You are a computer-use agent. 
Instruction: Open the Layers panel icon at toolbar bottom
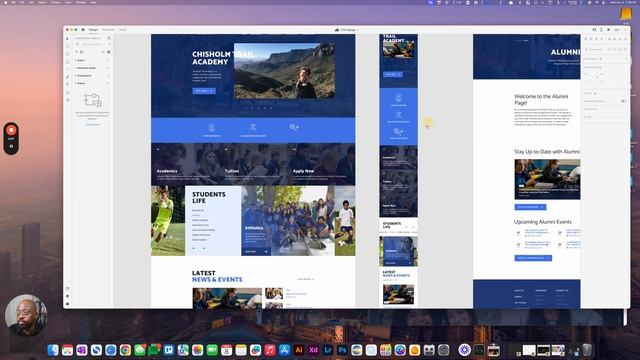(x=67, y=296)
